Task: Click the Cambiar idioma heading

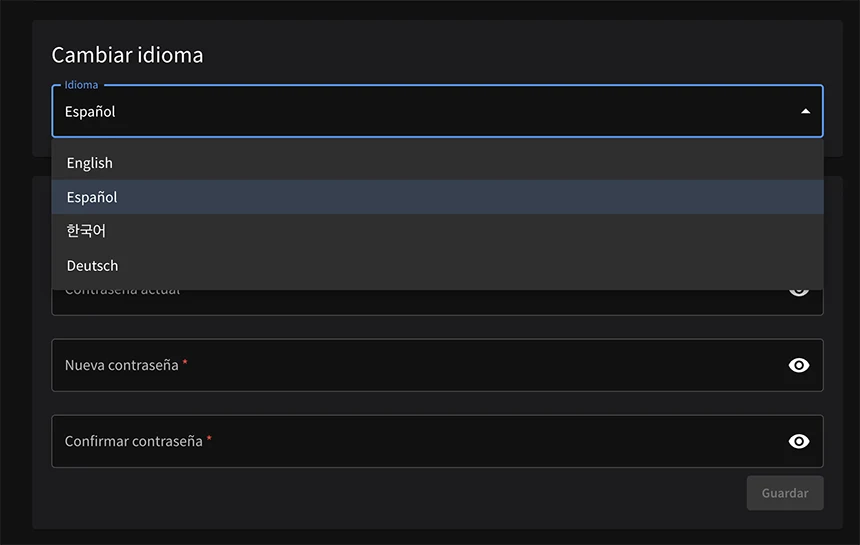Action: pyautogui.click(x=127, y=55)
